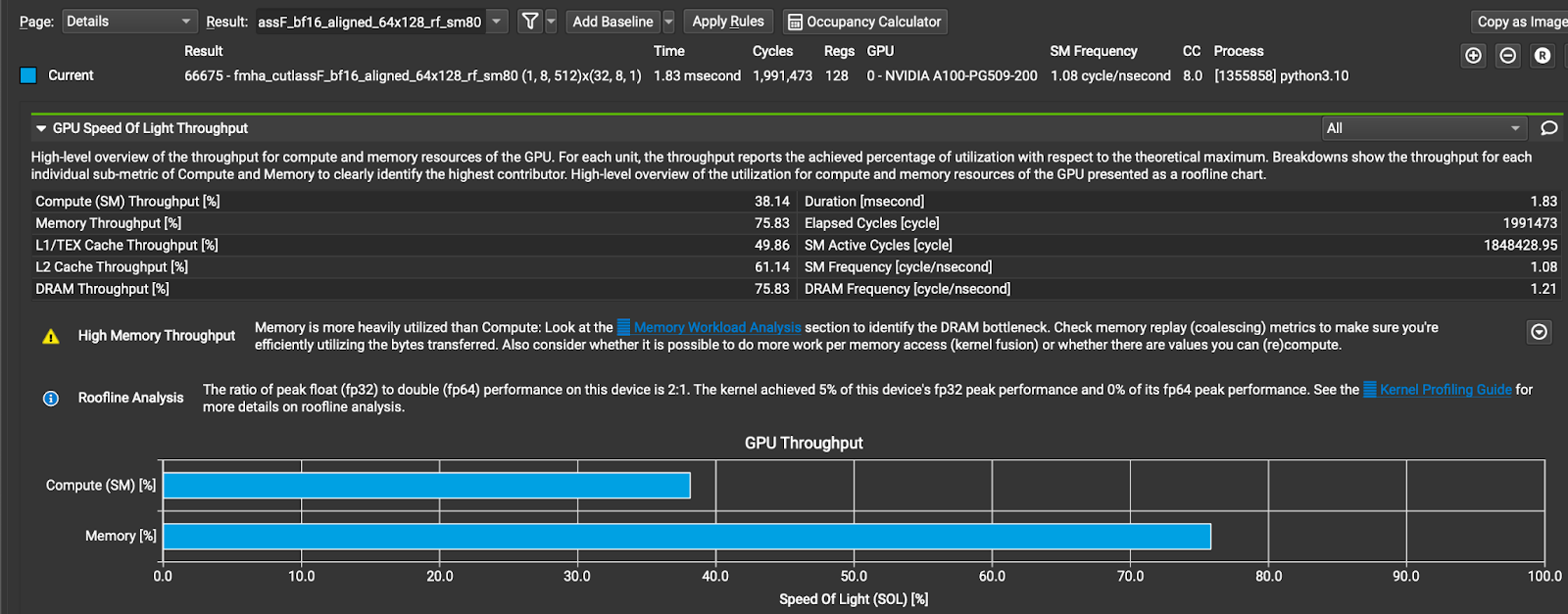Image resolution: width=1568 pixels, height=614 pixels.
Task: Open the Page Details dropdown
Action: tap(129, 22)
